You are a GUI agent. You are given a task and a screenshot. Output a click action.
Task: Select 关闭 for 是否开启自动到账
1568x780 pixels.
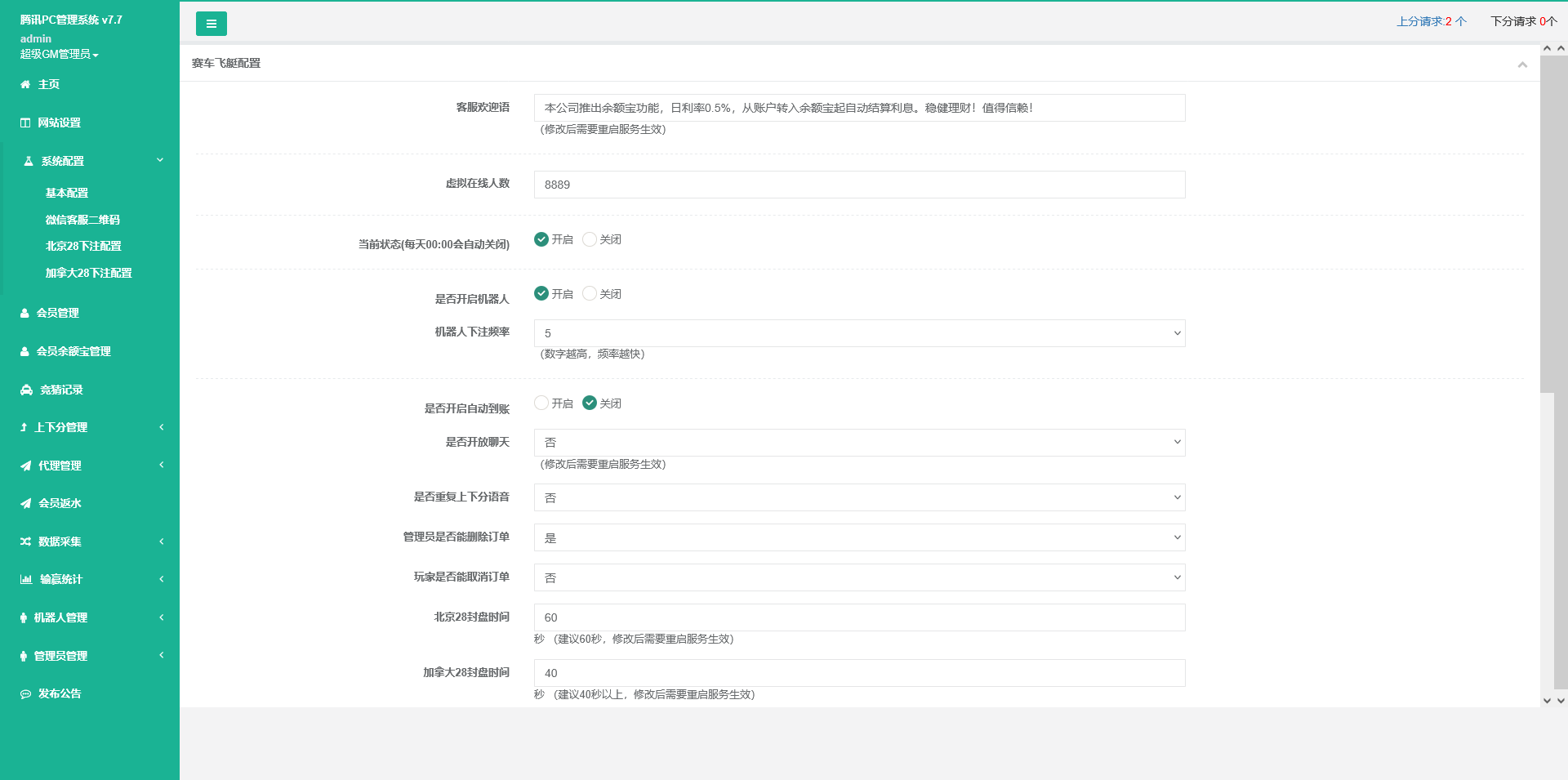pyautogui.click(x=590, y=403)
